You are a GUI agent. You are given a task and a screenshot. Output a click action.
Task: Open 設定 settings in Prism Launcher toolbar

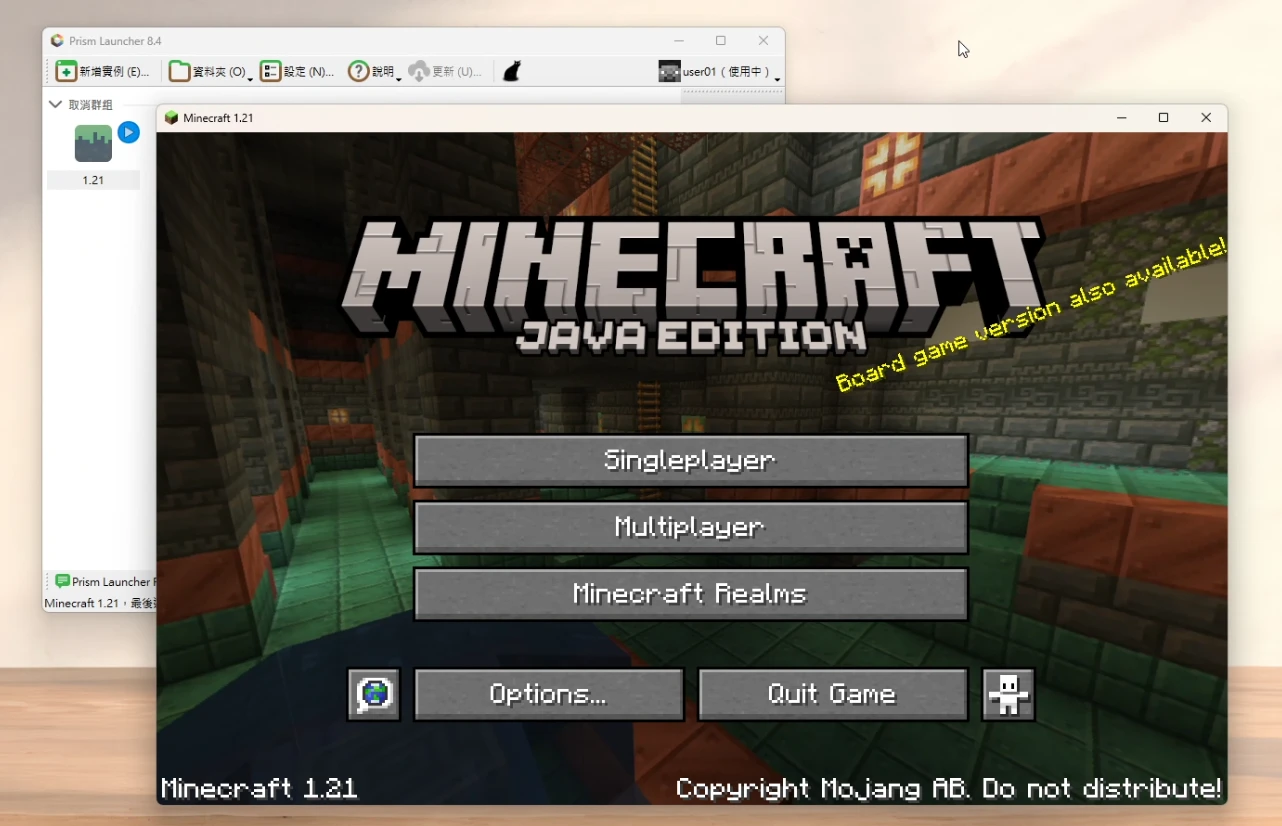[x=297, y=71]
